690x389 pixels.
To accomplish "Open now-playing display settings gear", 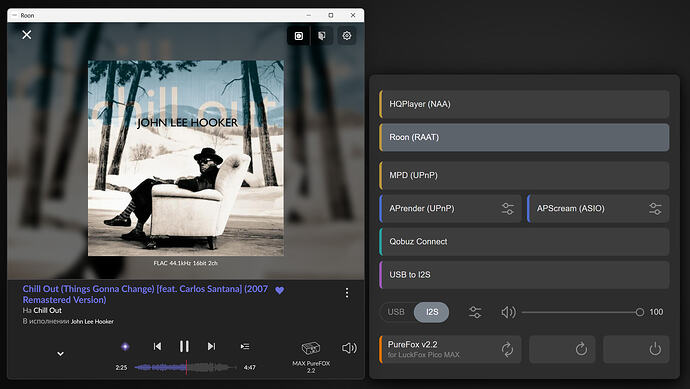I will click(347, 36).
